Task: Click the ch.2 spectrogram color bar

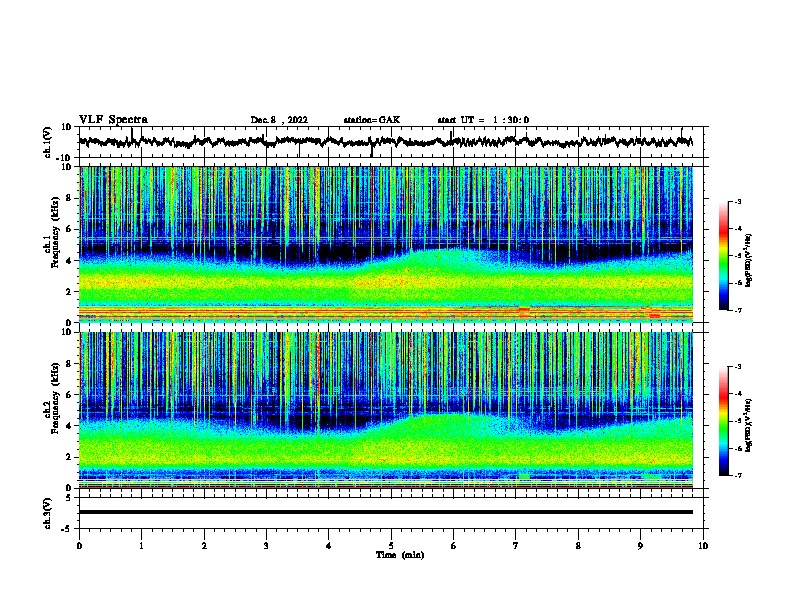Action: pyautogui.click(x=724, y=421)
